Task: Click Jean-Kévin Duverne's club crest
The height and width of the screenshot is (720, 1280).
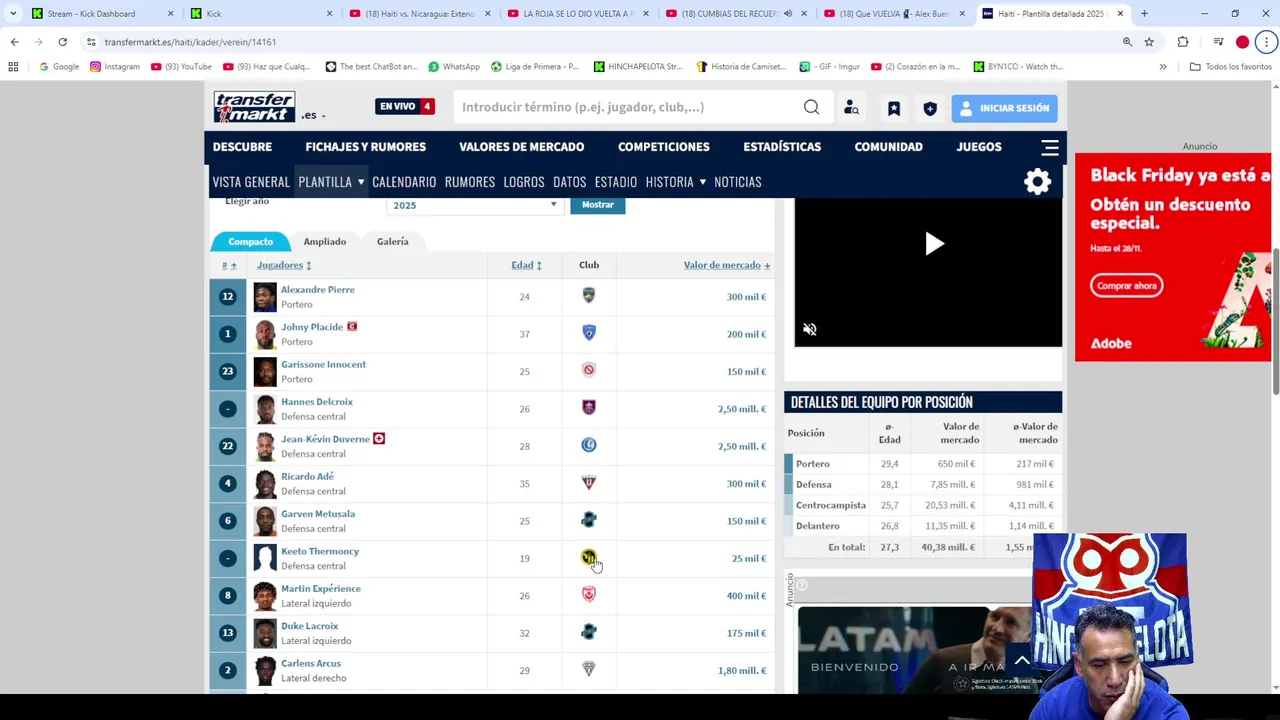Action: click(589, 445)
